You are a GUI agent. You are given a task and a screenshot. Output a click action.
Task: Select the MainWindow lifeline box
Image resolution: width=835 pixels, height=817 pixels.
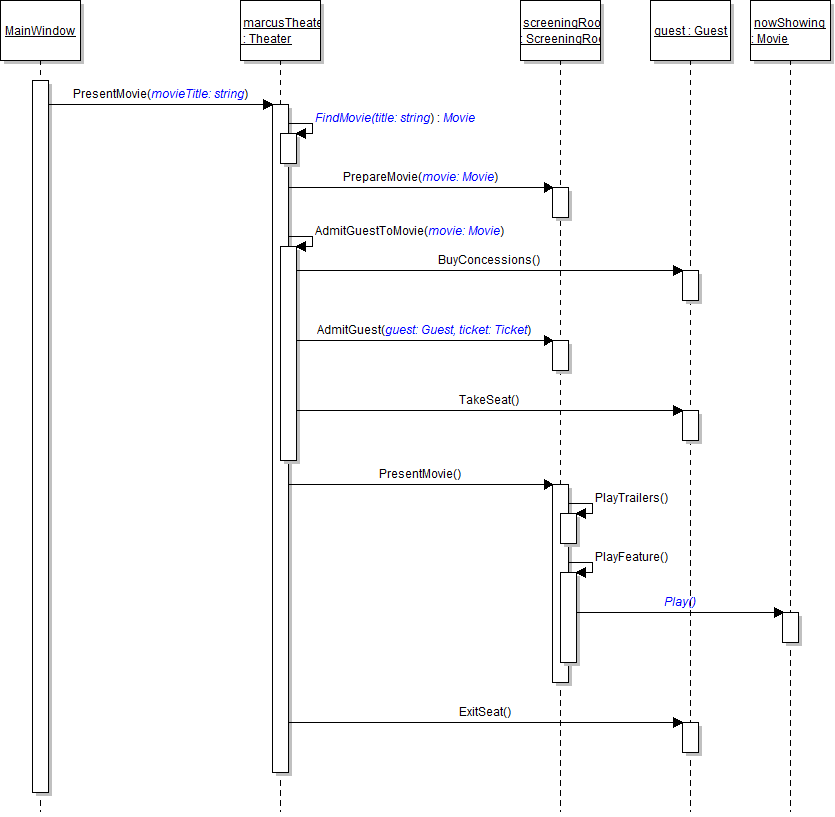tap(40, 31)
